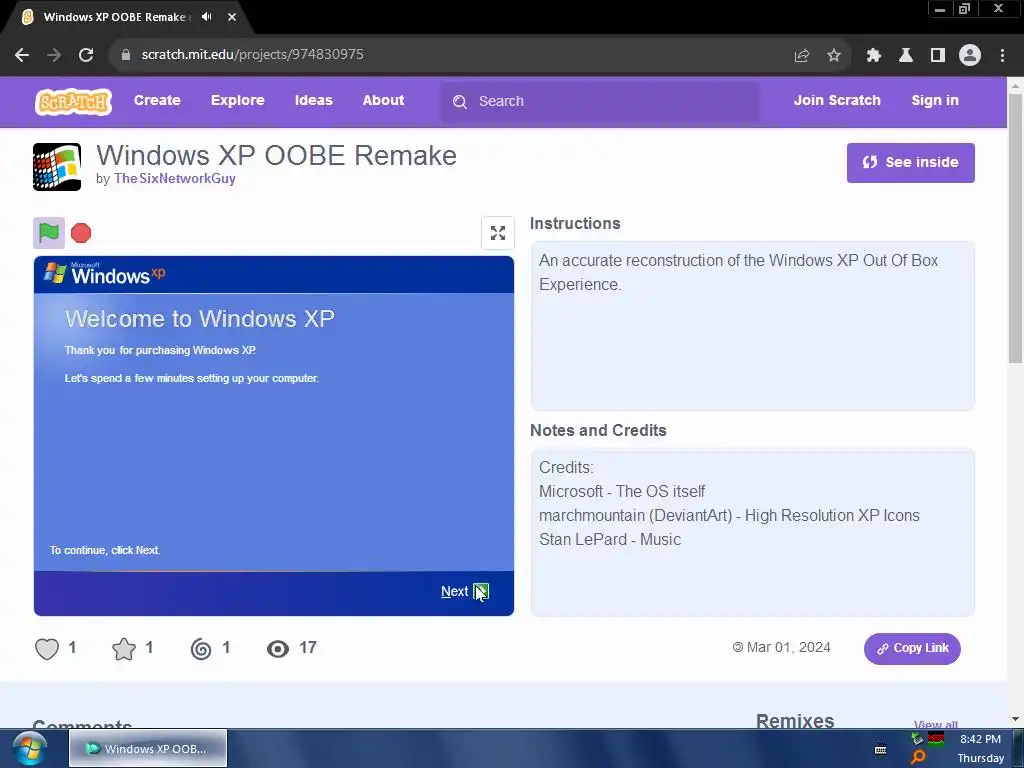The width and height of the screenshot is (1024, 768).
Task: Go back with browser back arrow
Action: pyautogui.click(x=22, y=55)
